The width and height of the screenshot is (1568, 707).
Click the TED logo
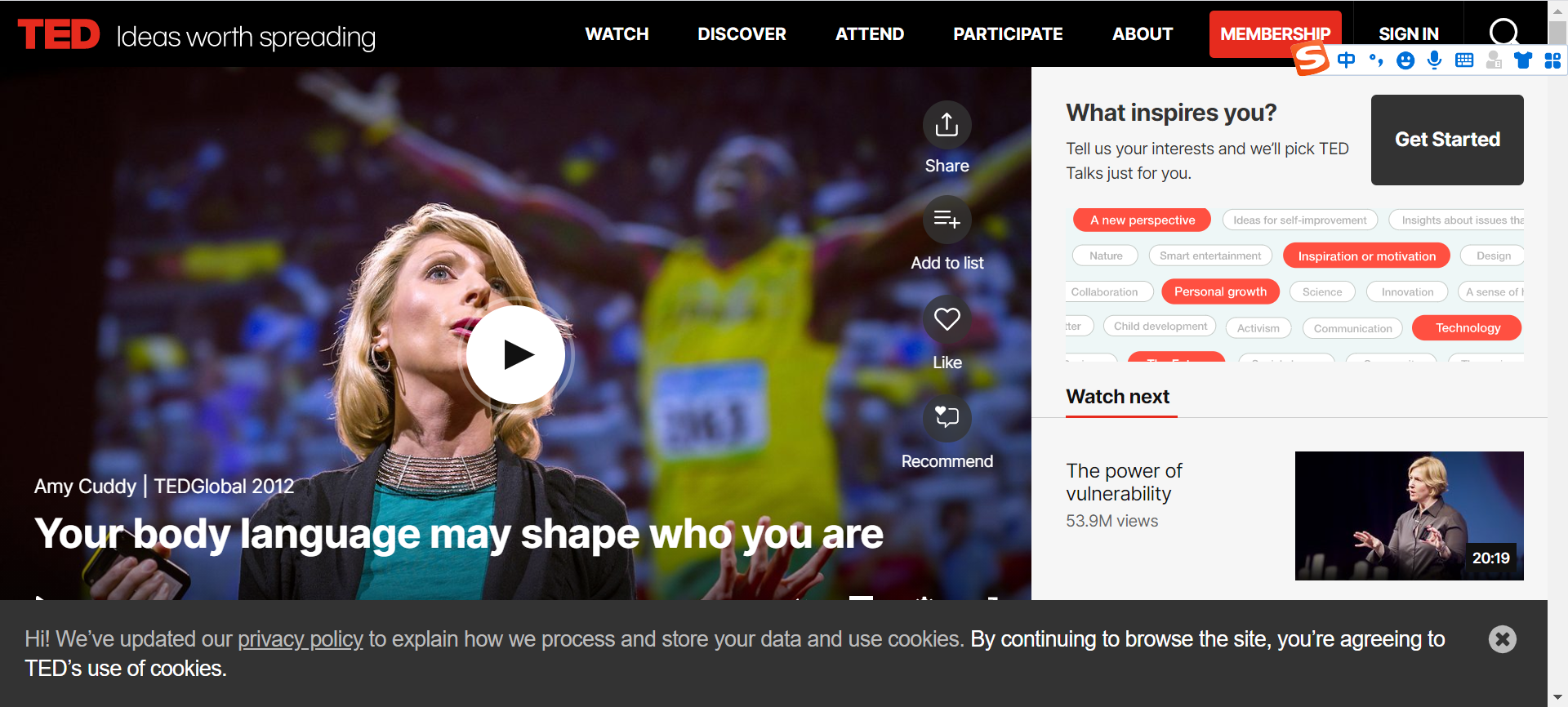coord(59,35)
